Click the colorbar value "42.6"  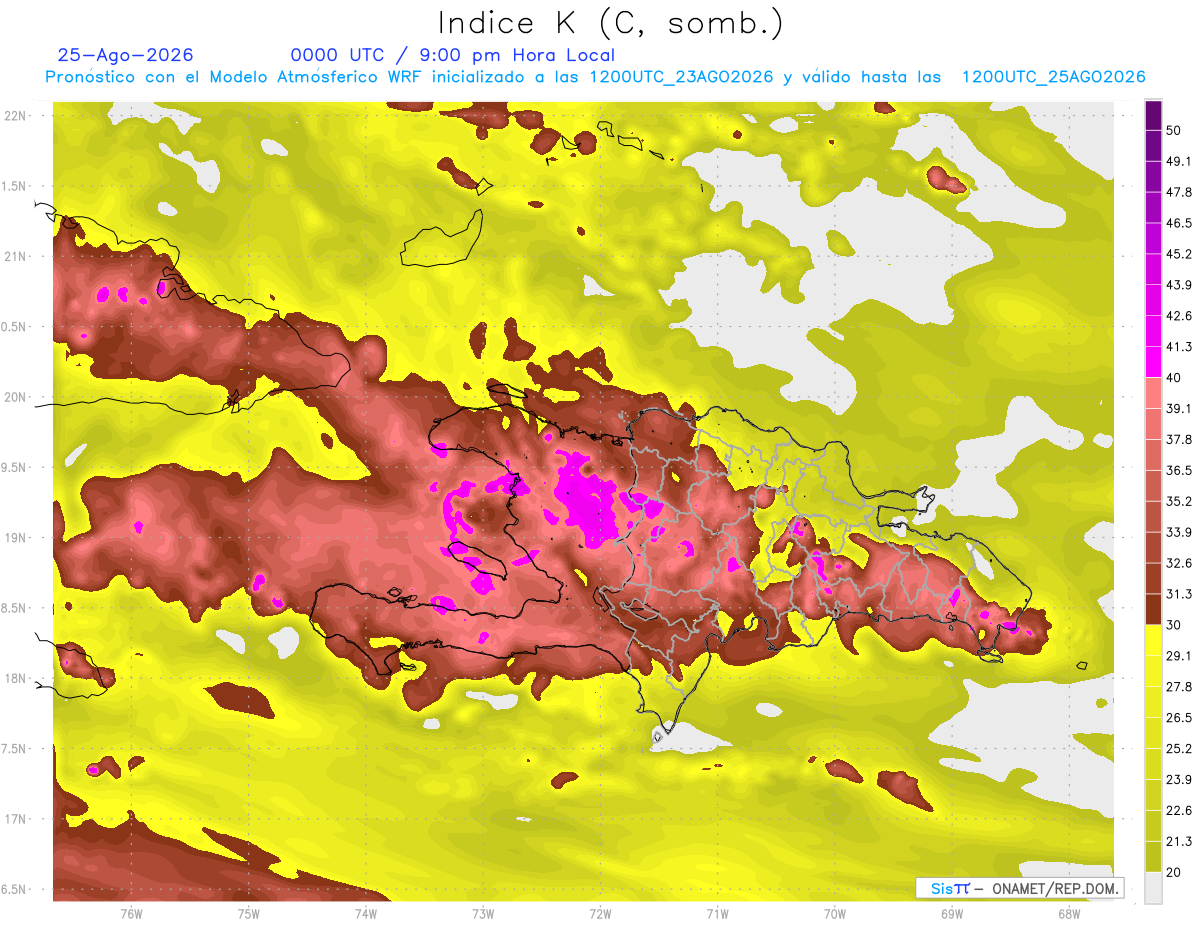(1179, 317)
